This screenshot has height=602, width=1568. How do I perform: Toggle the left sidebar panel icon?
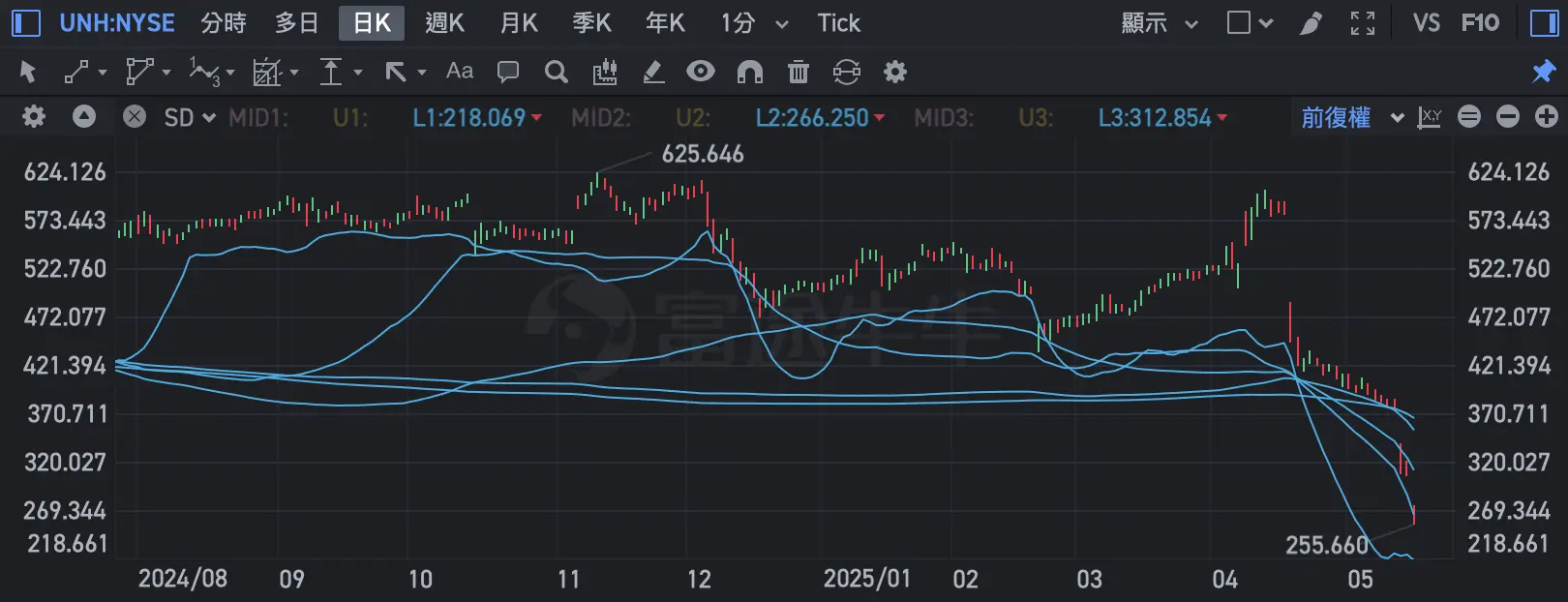point(26,22)
